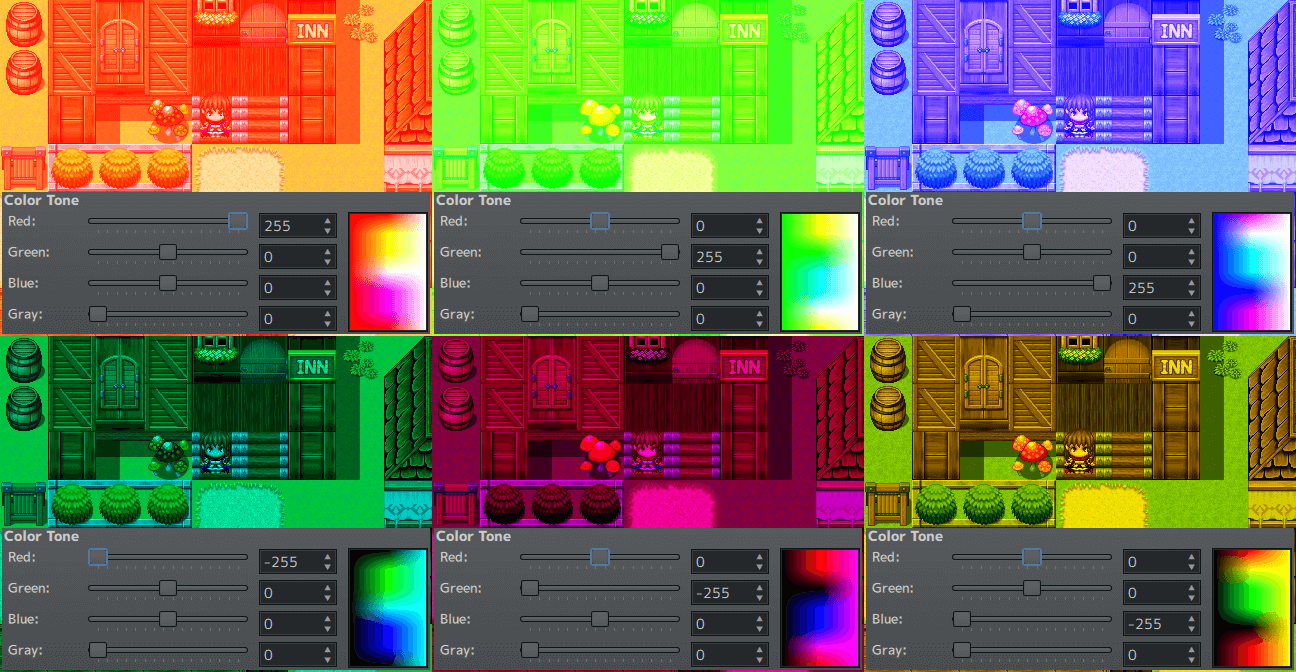The width and height of the screenshot is (1296, 672).
Task: Focus Gray value field in the Green -255 panel
Action: tap(729, 655)
